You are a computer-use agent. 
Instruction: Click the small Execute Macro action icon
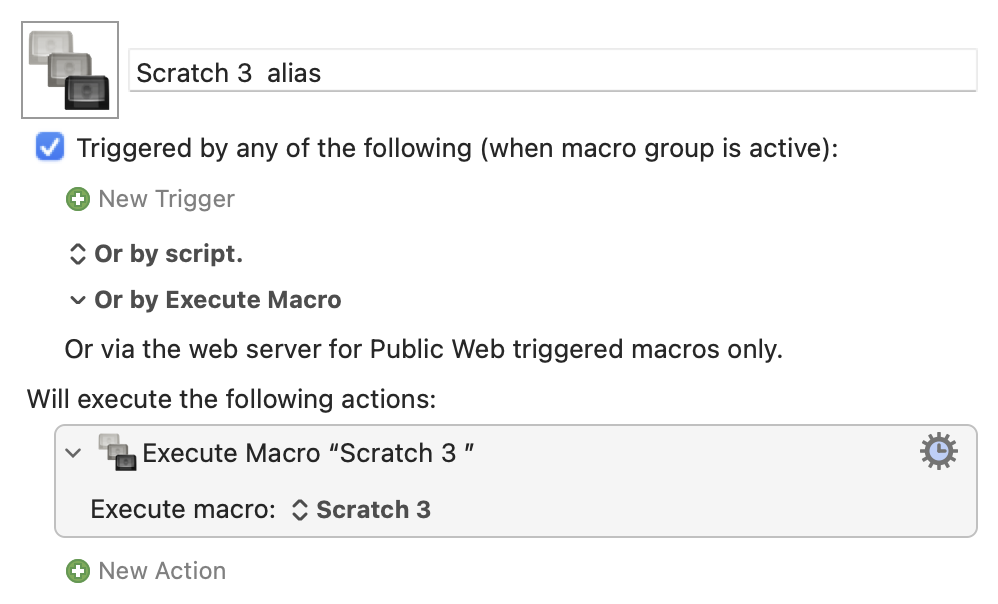click(x=117, y=452)
